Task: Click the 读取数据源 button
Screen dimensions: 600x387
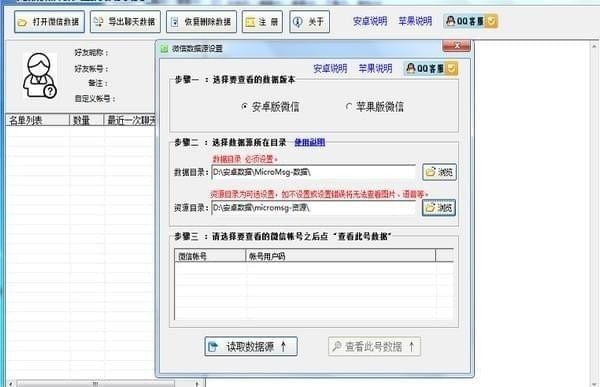Action: tap(251, 346)
